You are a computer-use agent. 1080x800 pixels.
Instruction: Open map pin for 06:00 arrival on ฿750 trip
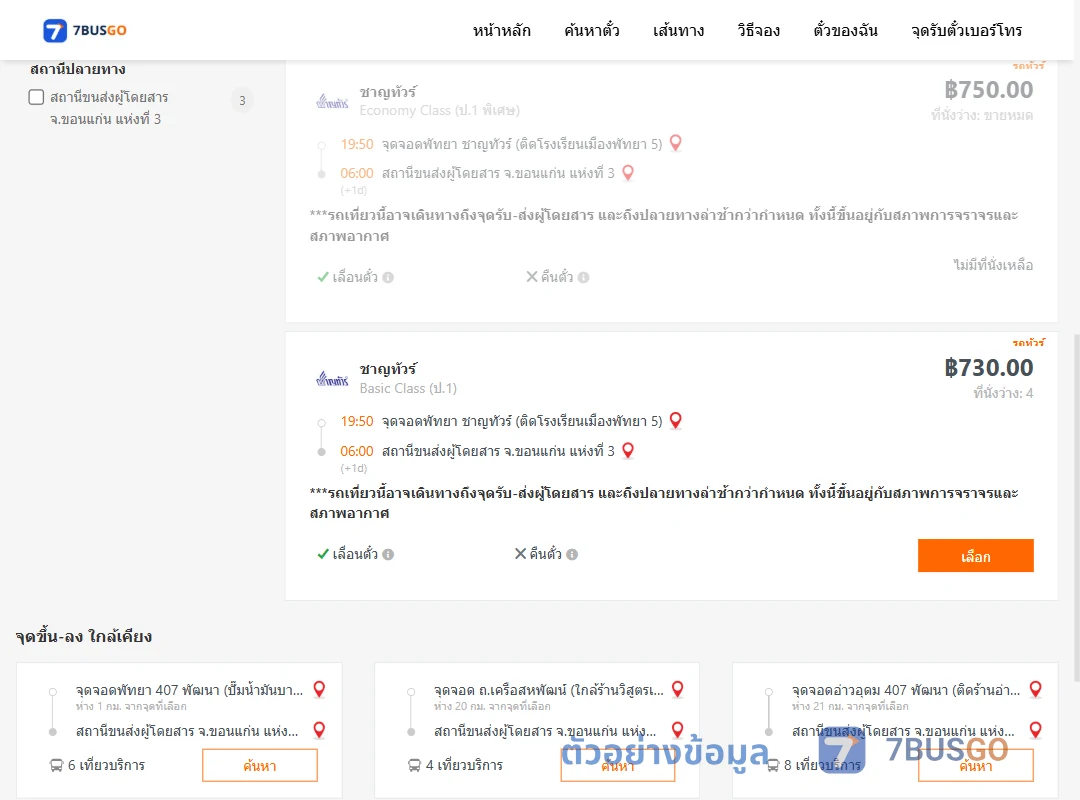(627, 172)
